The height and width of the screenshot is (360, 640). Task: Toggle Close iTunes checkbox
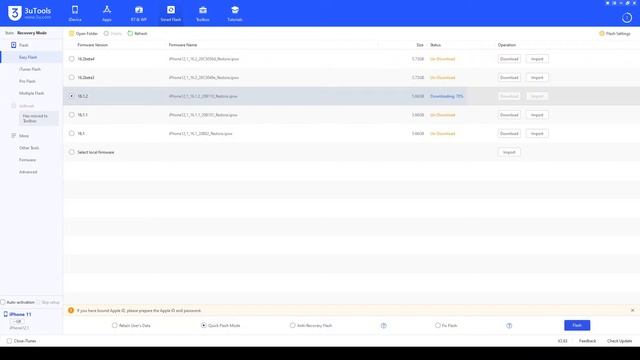9,341
